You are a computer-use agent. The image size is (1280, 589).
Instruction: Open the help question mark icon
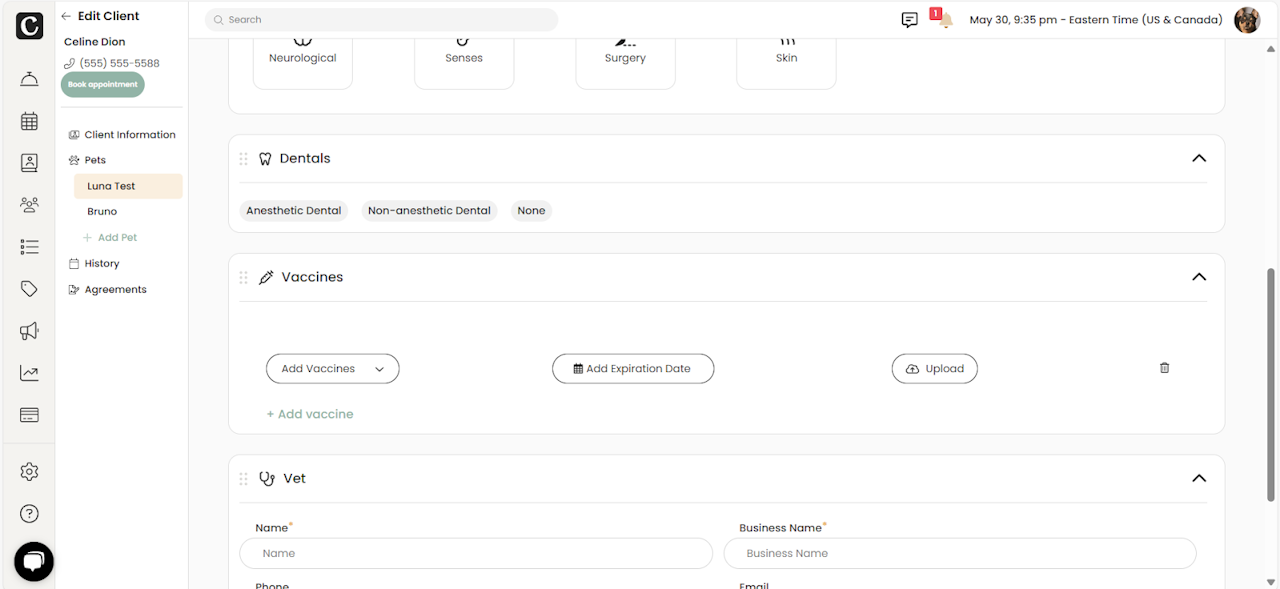click(29, 514)
